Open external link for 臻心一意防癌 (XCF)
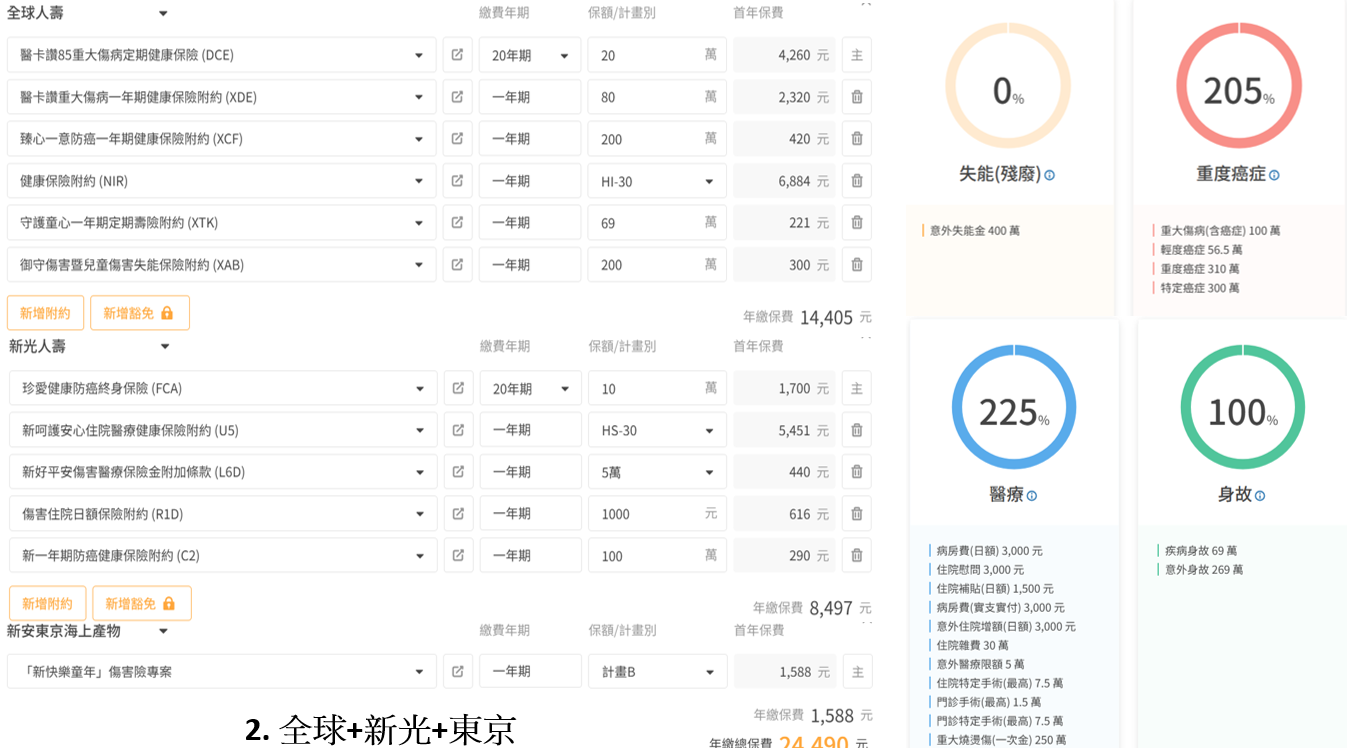 (457, 139)
